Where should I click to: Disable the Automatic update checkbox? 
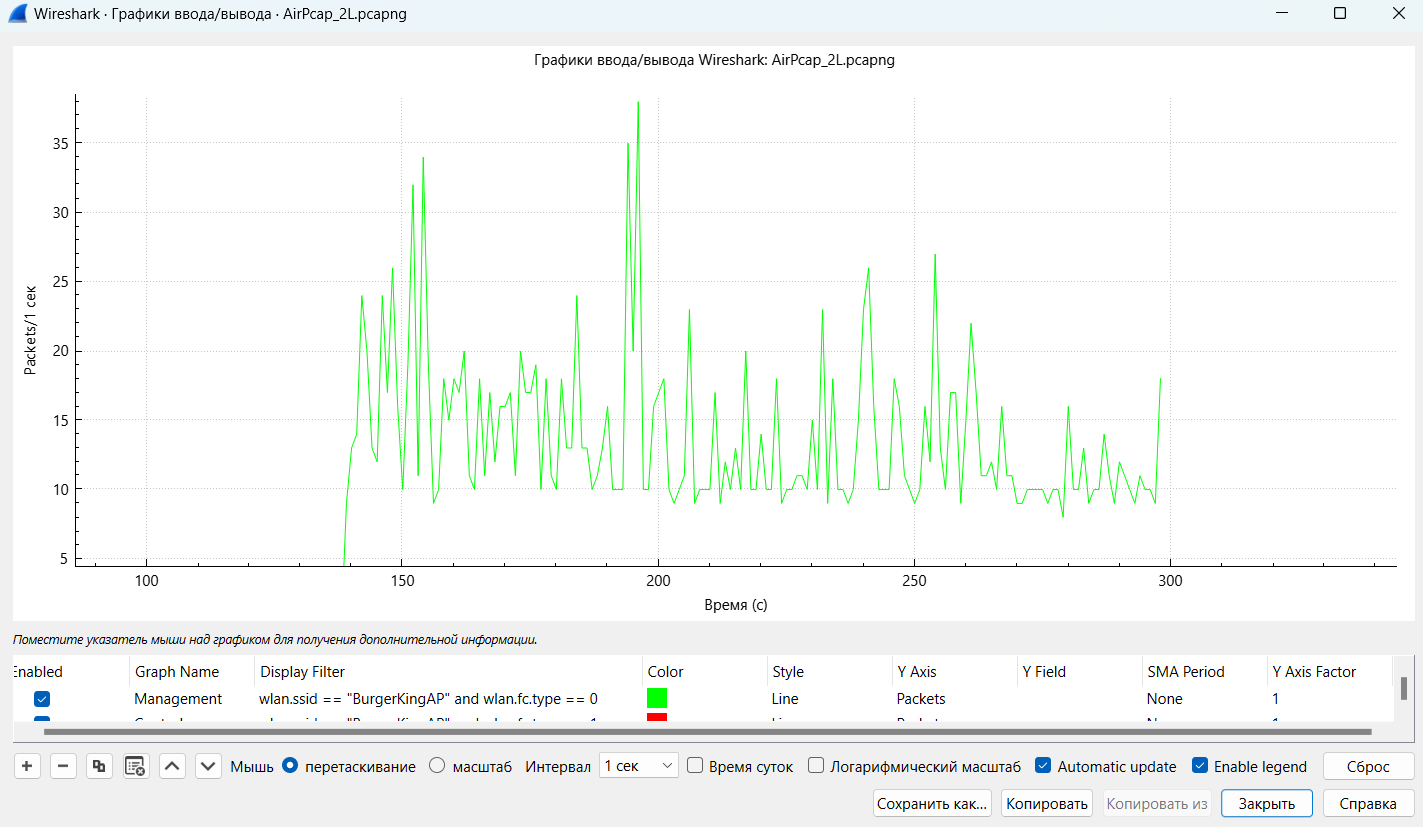[1043, 766]
